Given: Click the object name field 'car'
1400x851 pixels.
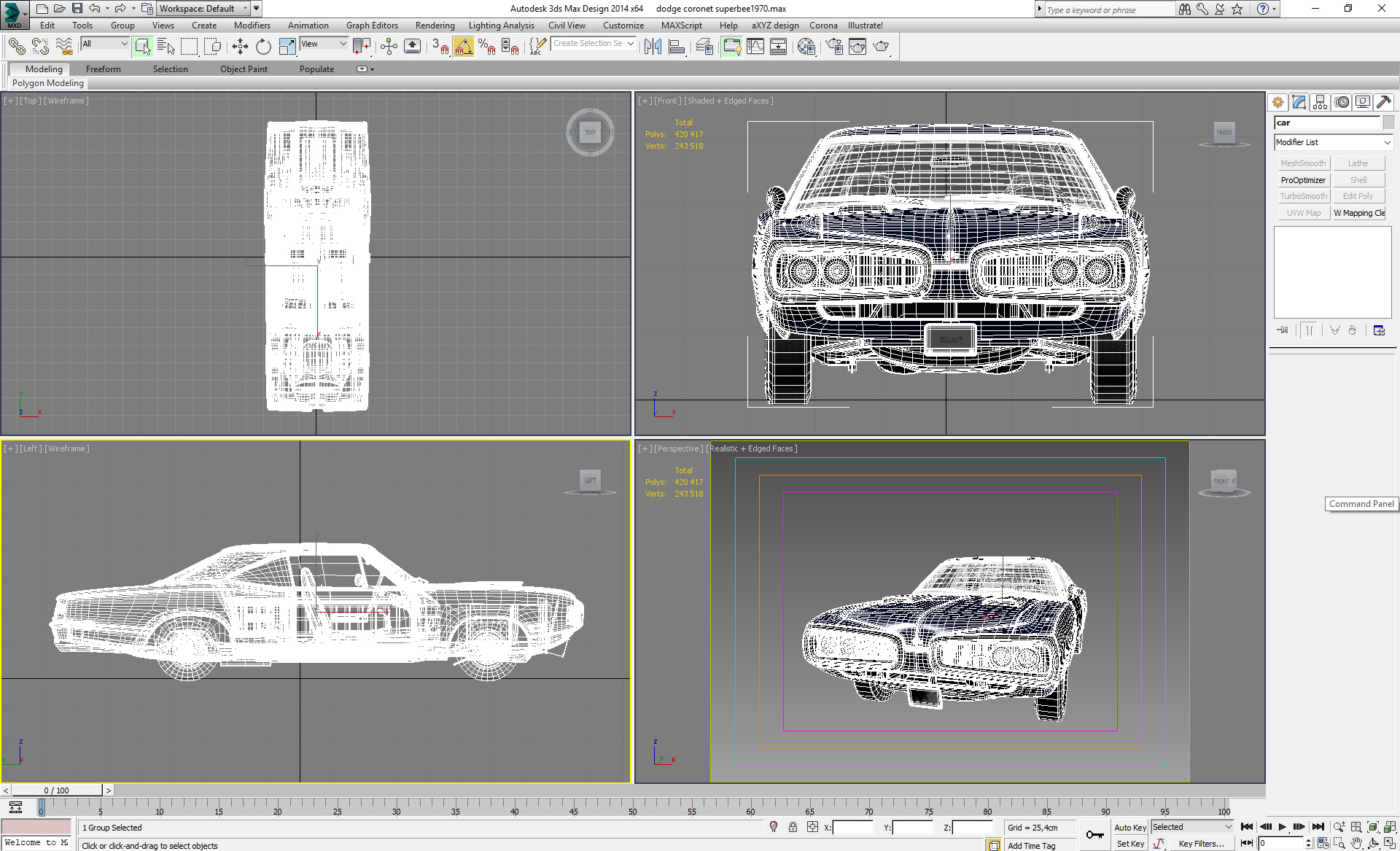Looking at the screenshot, I should tap(1327, 123).
